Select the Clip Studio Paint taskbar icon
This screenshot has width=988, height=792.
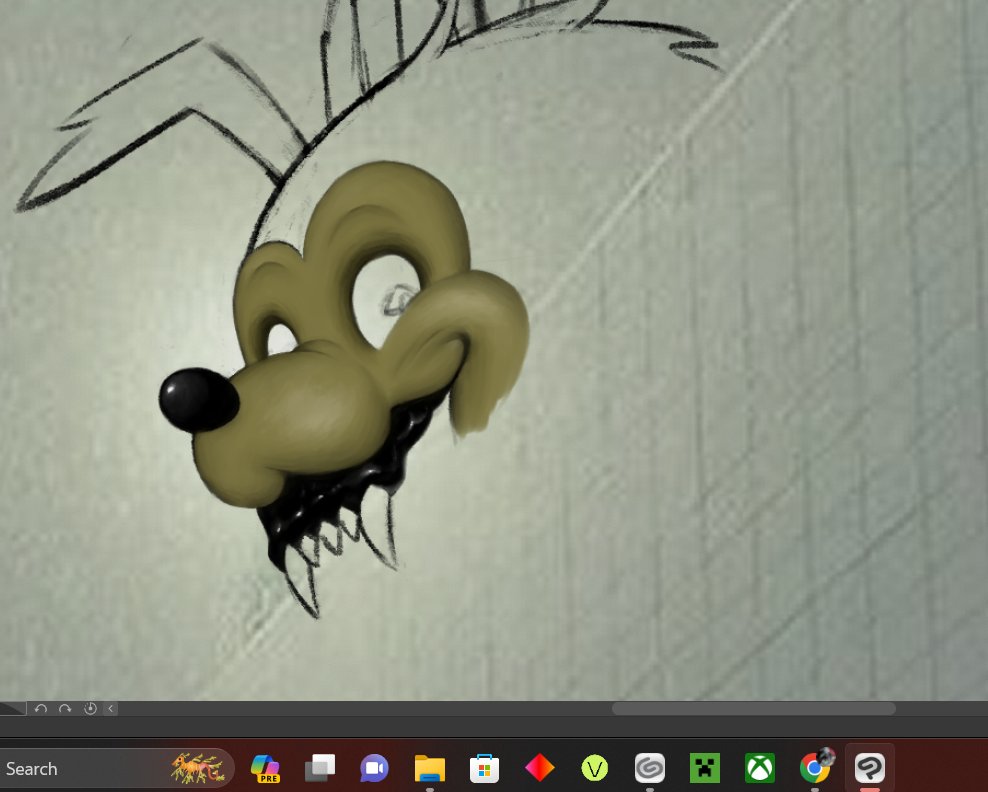(870, 769)
